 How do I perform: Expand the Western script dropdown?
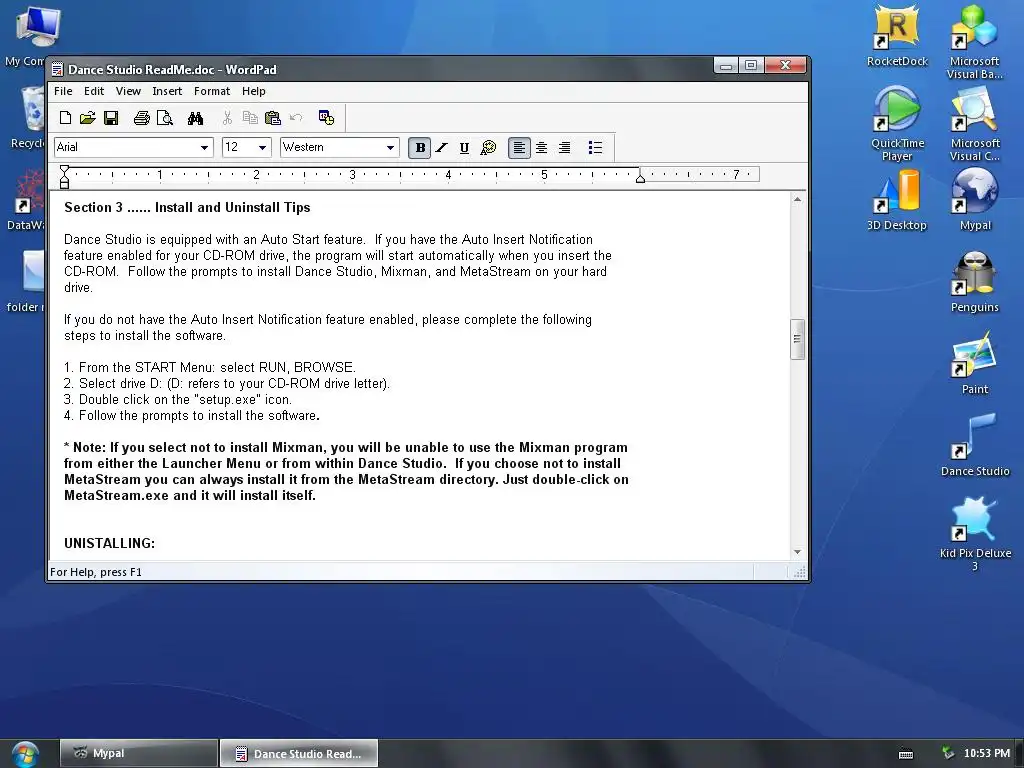[x=391, y=148]
